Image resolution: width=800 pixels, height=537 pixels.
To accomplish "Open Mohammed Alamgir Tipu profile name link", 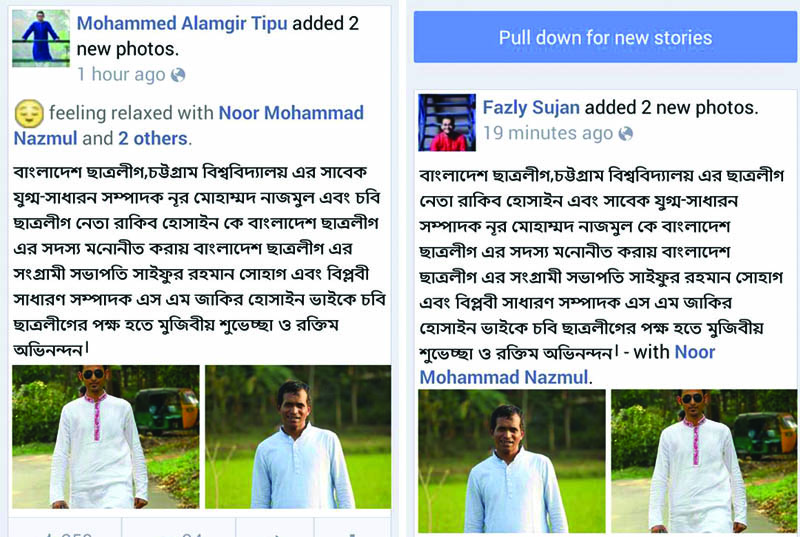I will (182, 23).
